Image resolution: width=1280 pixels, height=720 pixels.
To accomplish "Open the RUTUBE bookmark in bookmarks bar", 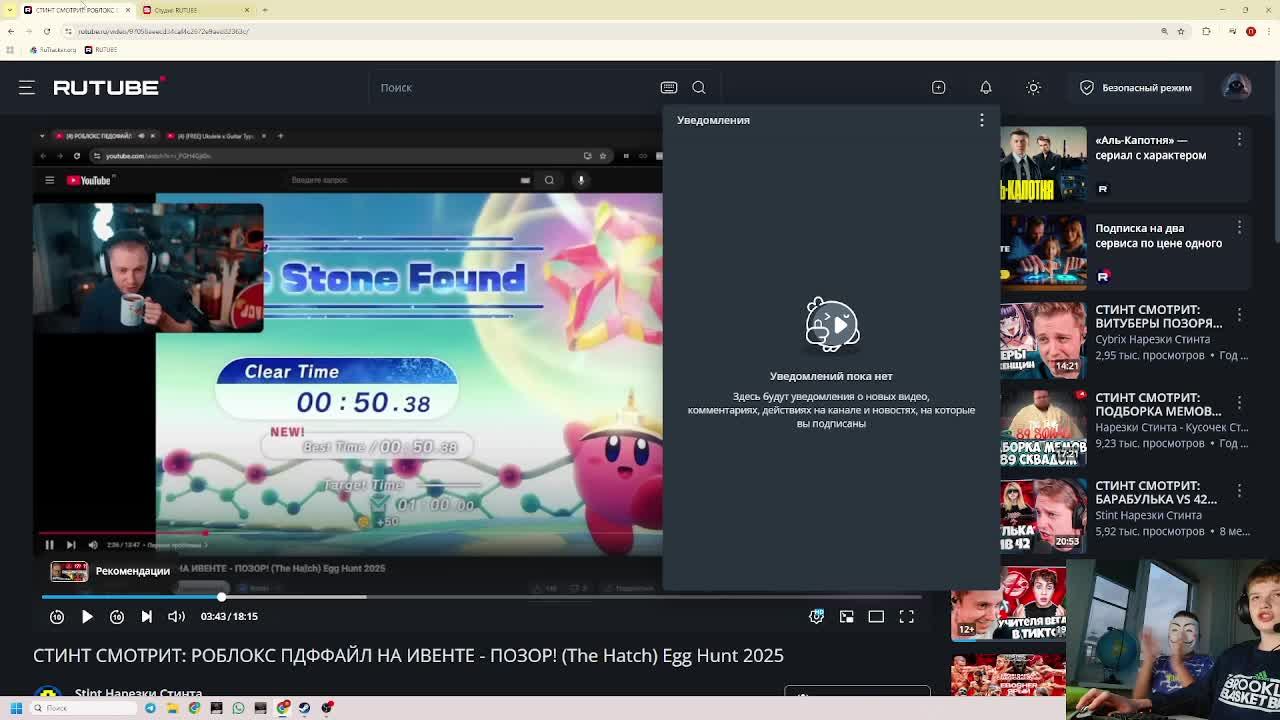I will coord(101,50).
